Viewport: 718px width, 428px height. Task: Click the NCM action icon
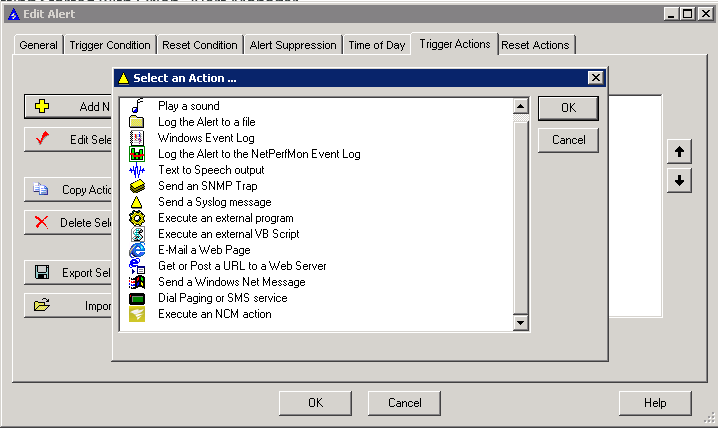click(x=136, y=314)
